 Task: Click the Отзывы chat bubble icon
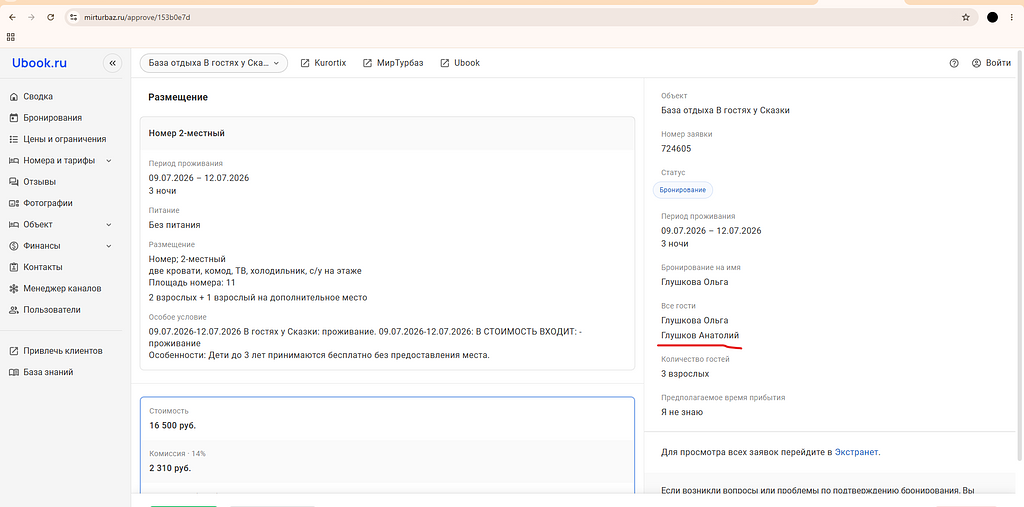[14, 182]
